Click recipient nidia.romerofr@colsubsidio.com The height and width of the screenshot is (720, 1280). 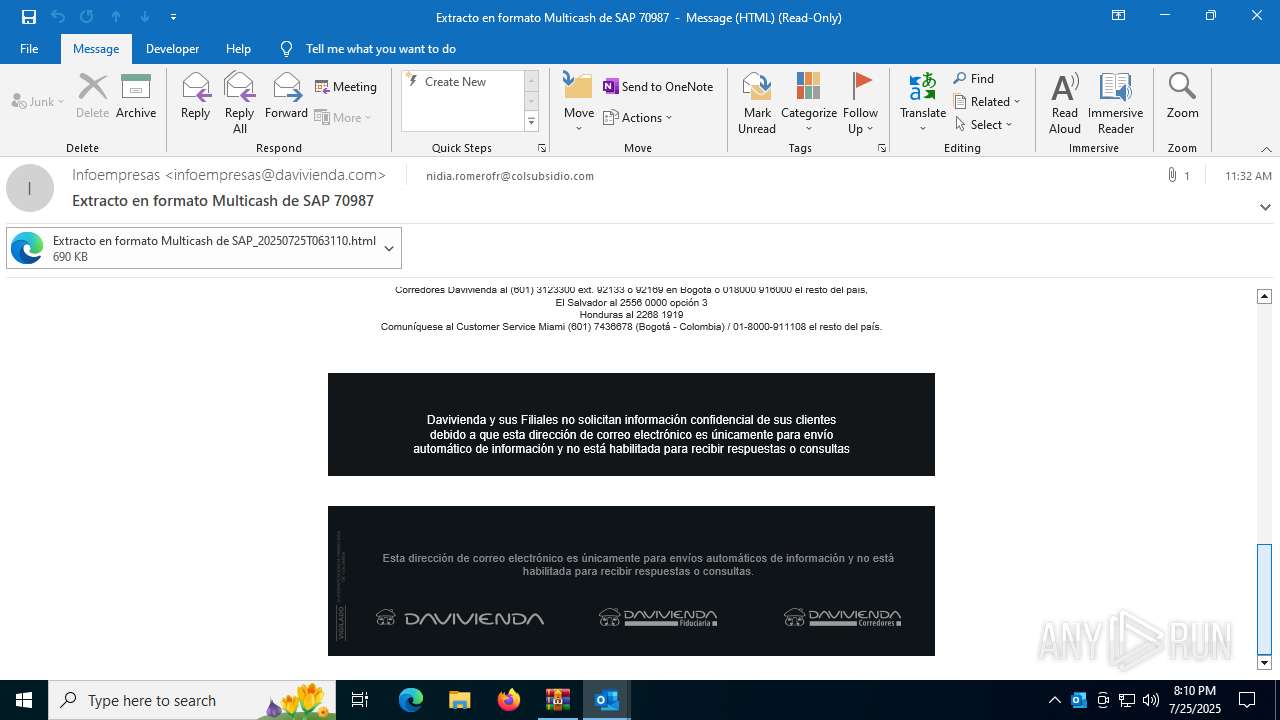pyautogui.click(x=510, y=176)
